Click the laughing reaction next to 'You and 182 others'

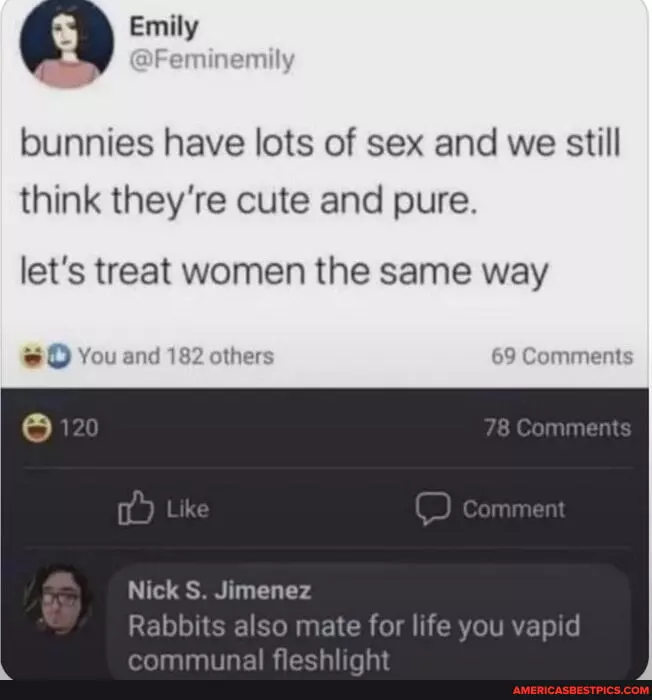tap(33, 357)
